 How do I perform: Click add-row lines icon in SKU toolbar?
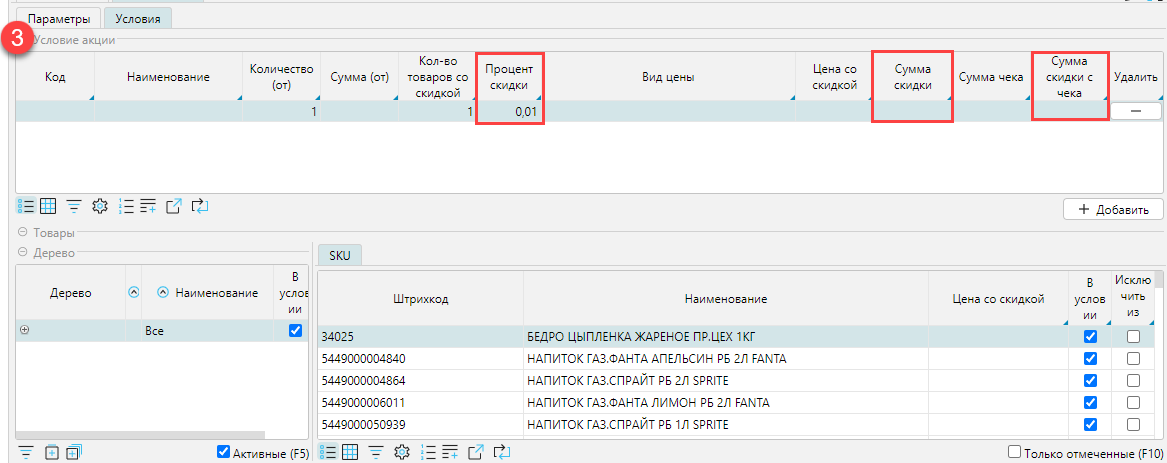(451, 452)
